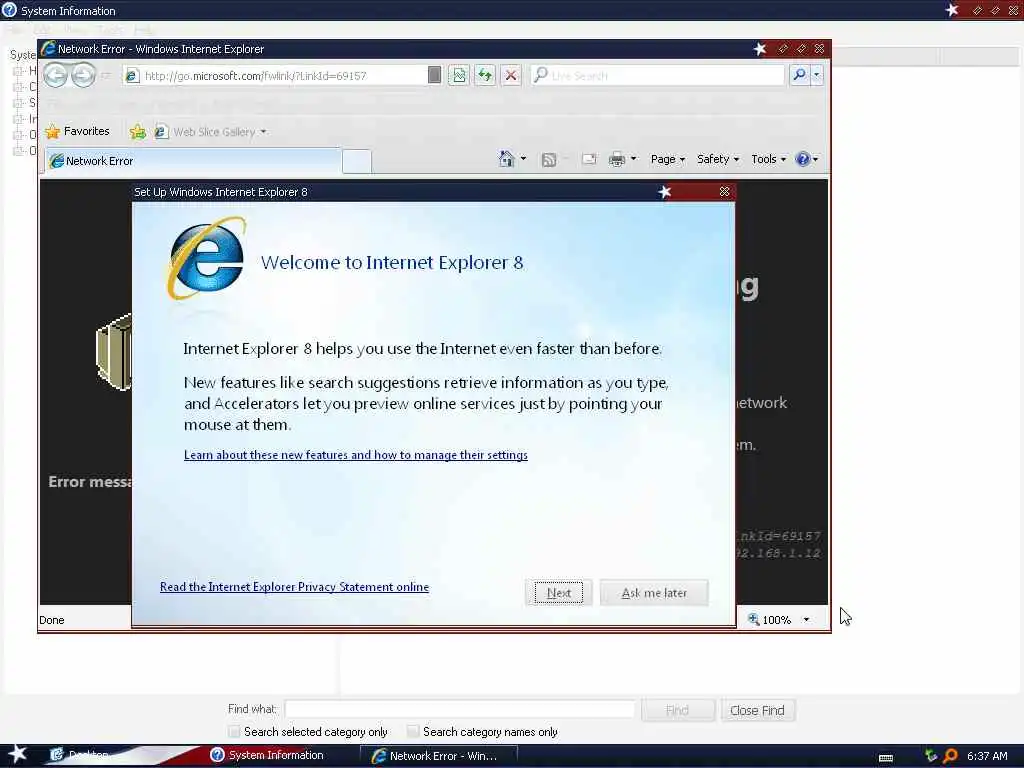This screenshot has width=1024, height=768.
Task: Click the compatibility view icon next to address bar
Action: pos(459,75)
